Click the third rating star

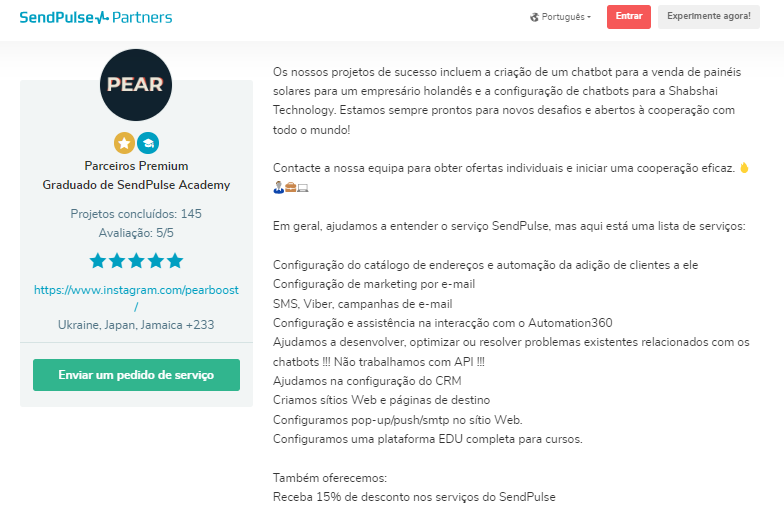coord(136,261)
